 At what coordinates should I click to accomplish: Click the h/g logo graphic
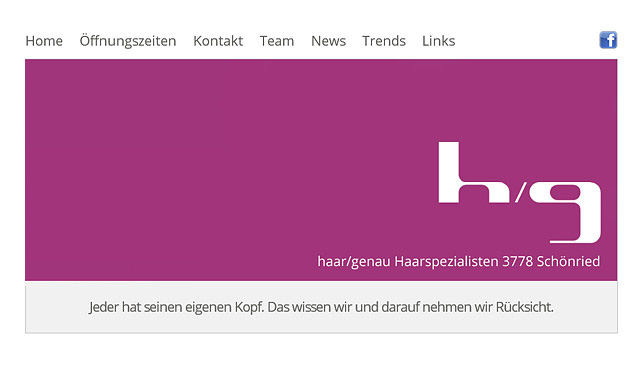click(520, 192)
